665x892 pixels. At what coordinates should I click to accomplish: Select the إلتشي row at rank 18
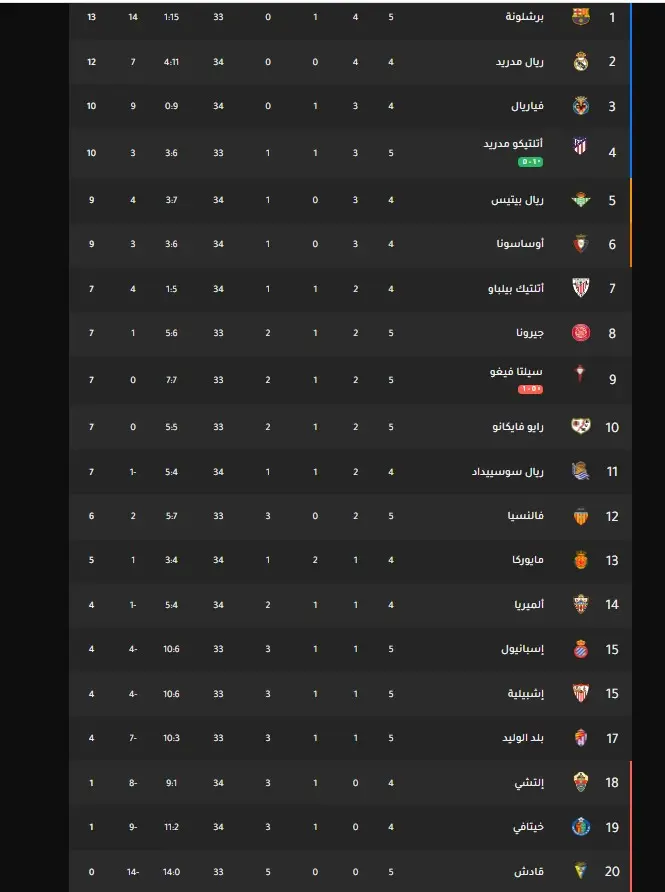[x=350, y=783]
